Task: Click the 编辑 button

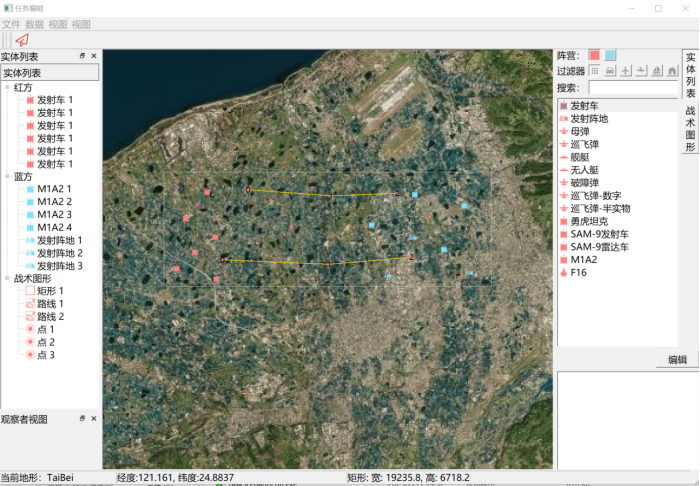Action: (x=677, y=360)
